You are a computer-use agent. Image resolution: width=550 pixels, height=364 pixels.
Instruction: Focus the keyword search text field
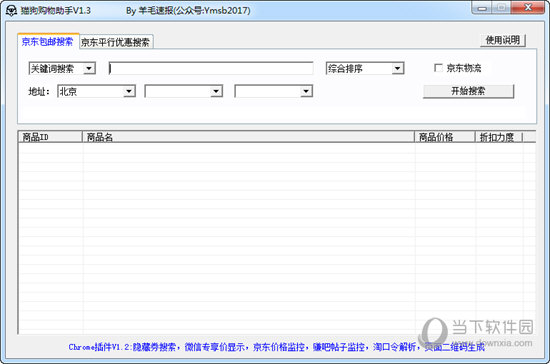(211, 68)
